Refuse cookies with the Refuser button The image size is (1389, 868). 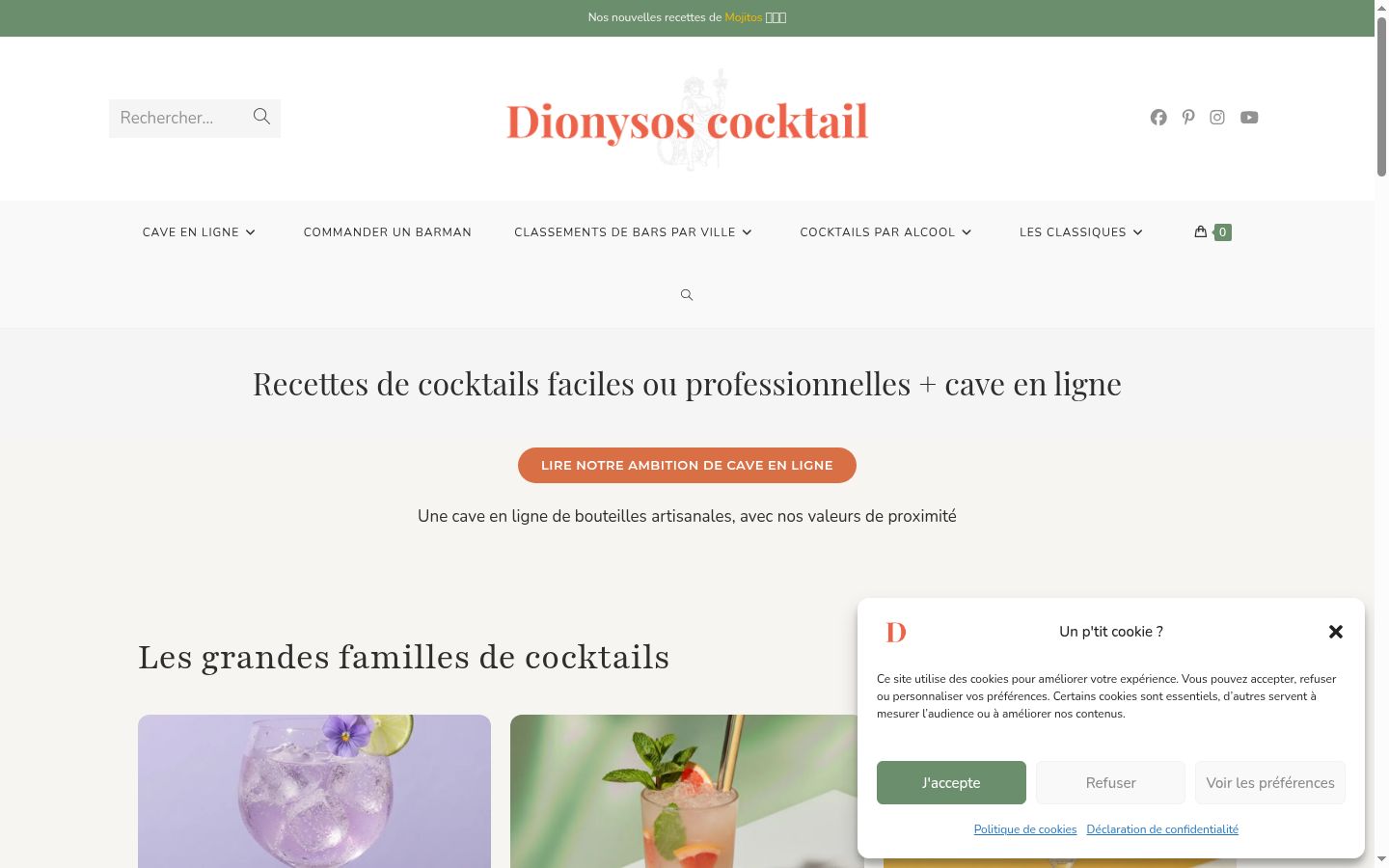[x=1110, y=782]
